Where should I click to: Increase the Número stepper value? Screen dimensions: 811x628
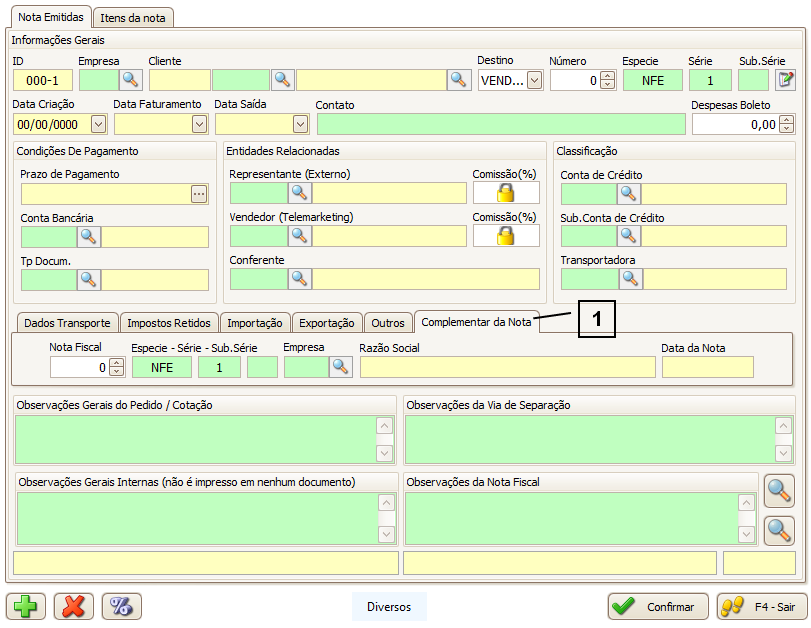607,76
